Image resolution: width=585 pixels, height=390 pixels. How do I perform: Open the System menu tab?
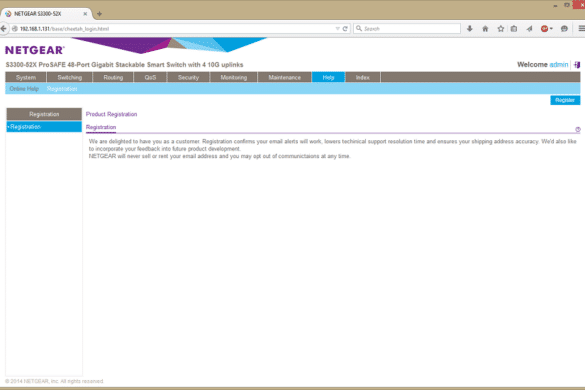[x=26, y=77]
